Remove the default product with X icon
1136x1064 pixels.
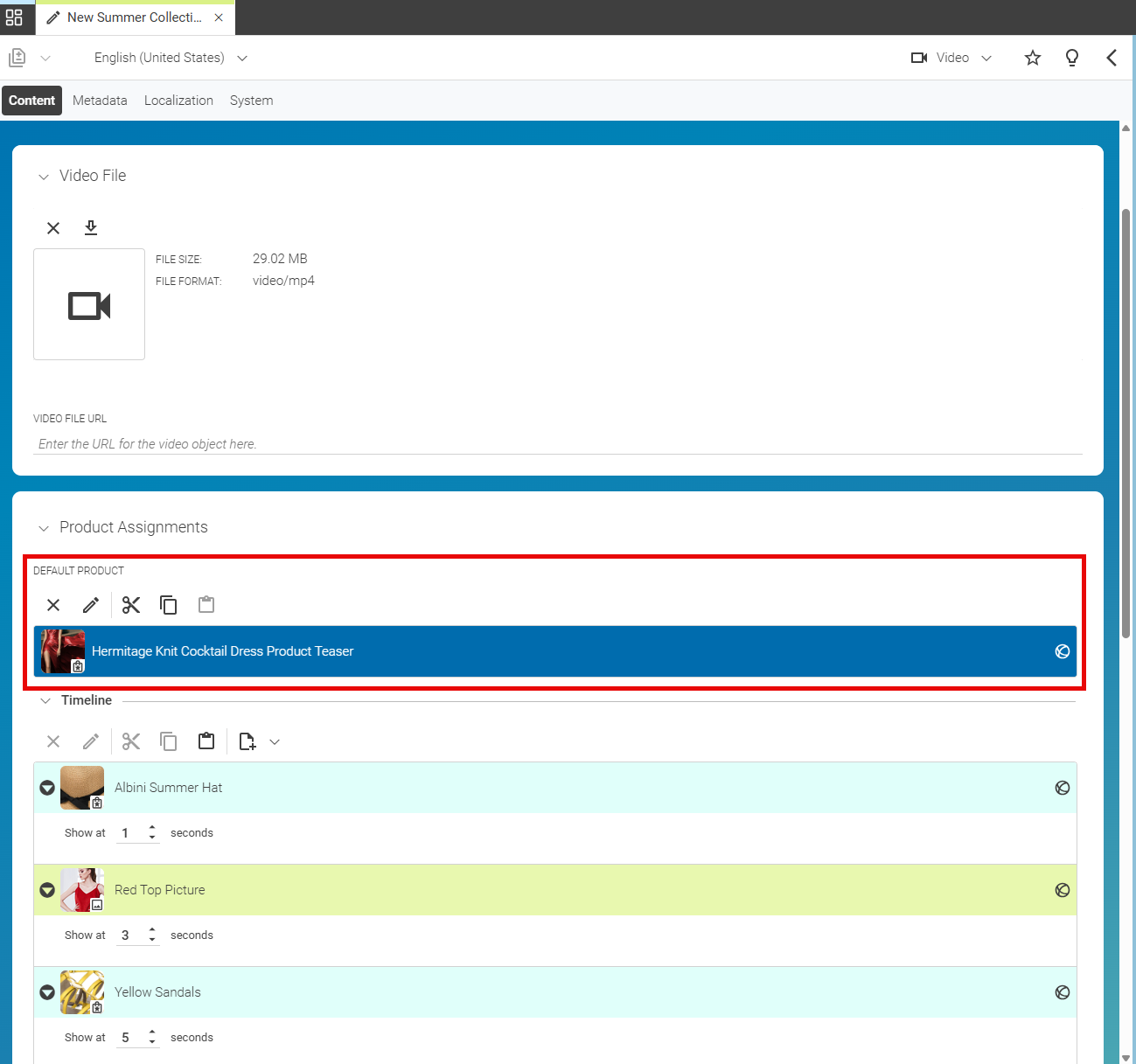coord(53,605)
